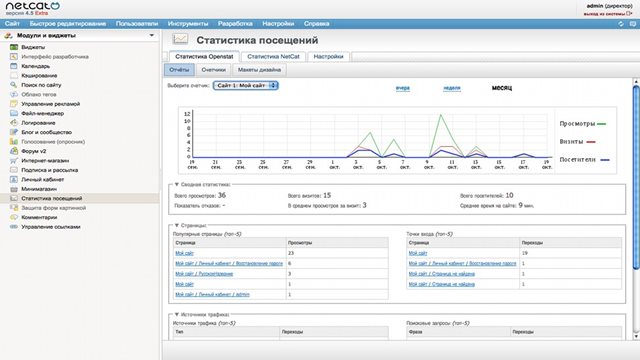Click the Файл-менеджер folder icon

point(14,113)
